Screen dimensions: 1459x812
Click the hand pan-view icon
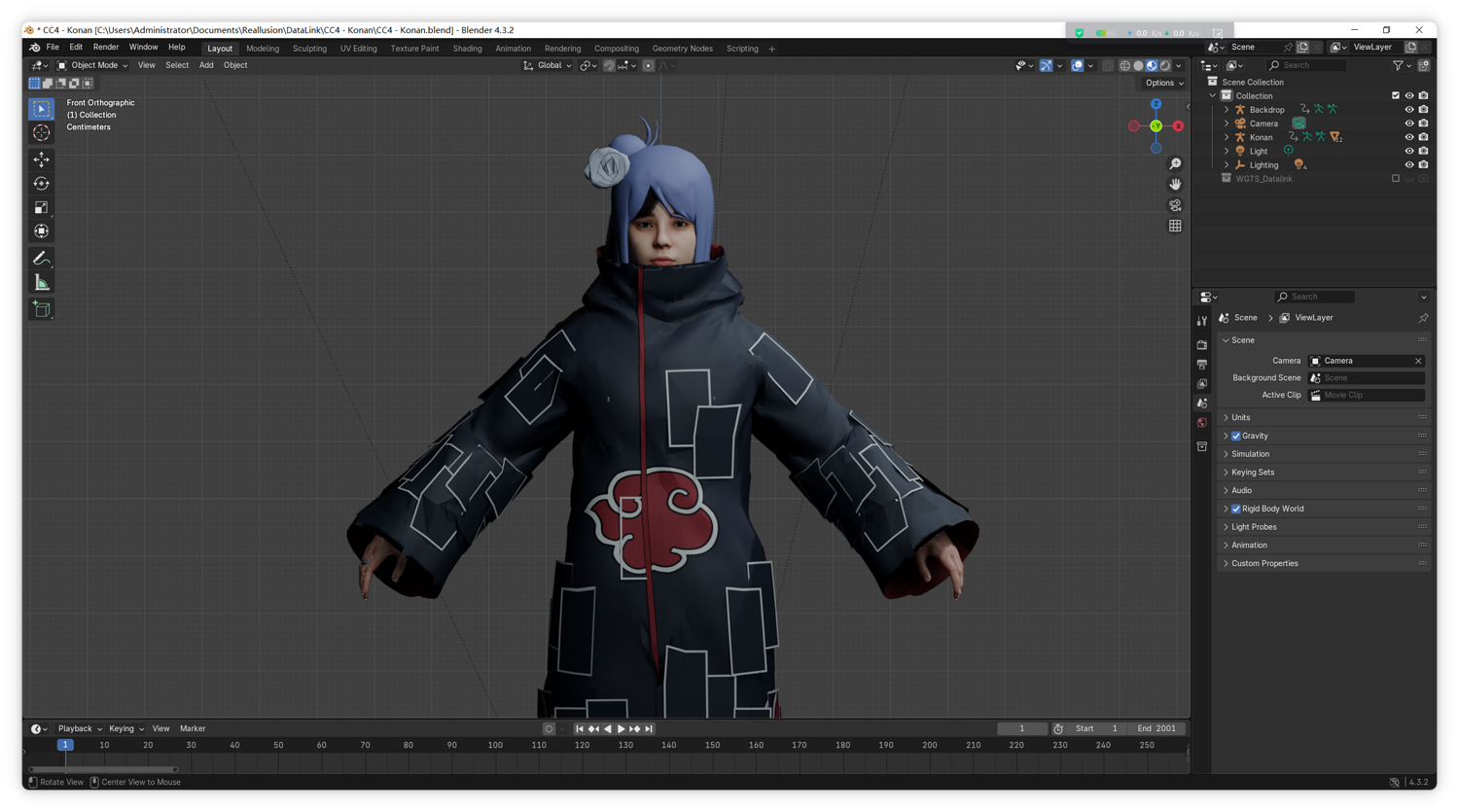(x=1175, y=185)
